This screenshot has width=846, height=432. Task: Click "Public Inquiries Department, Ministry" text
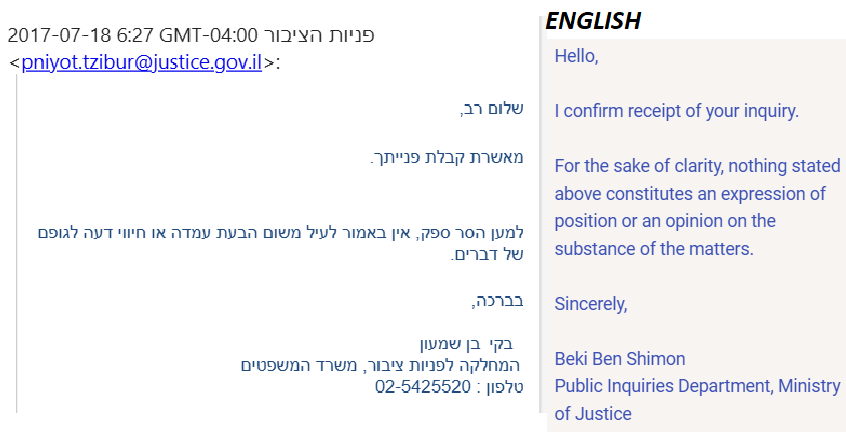coord(697,386)
